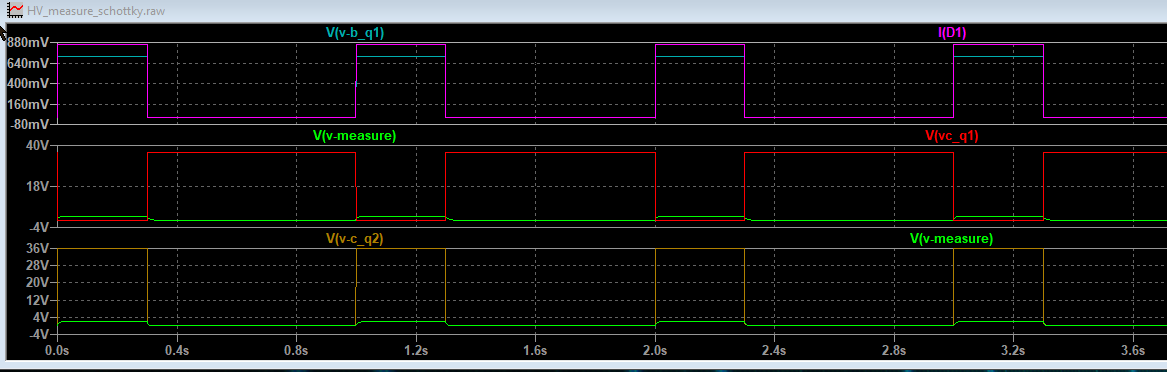Click the 3.2s time axis label
This screenshot has height=372, width=1167.
click(x=1013, y=349)
